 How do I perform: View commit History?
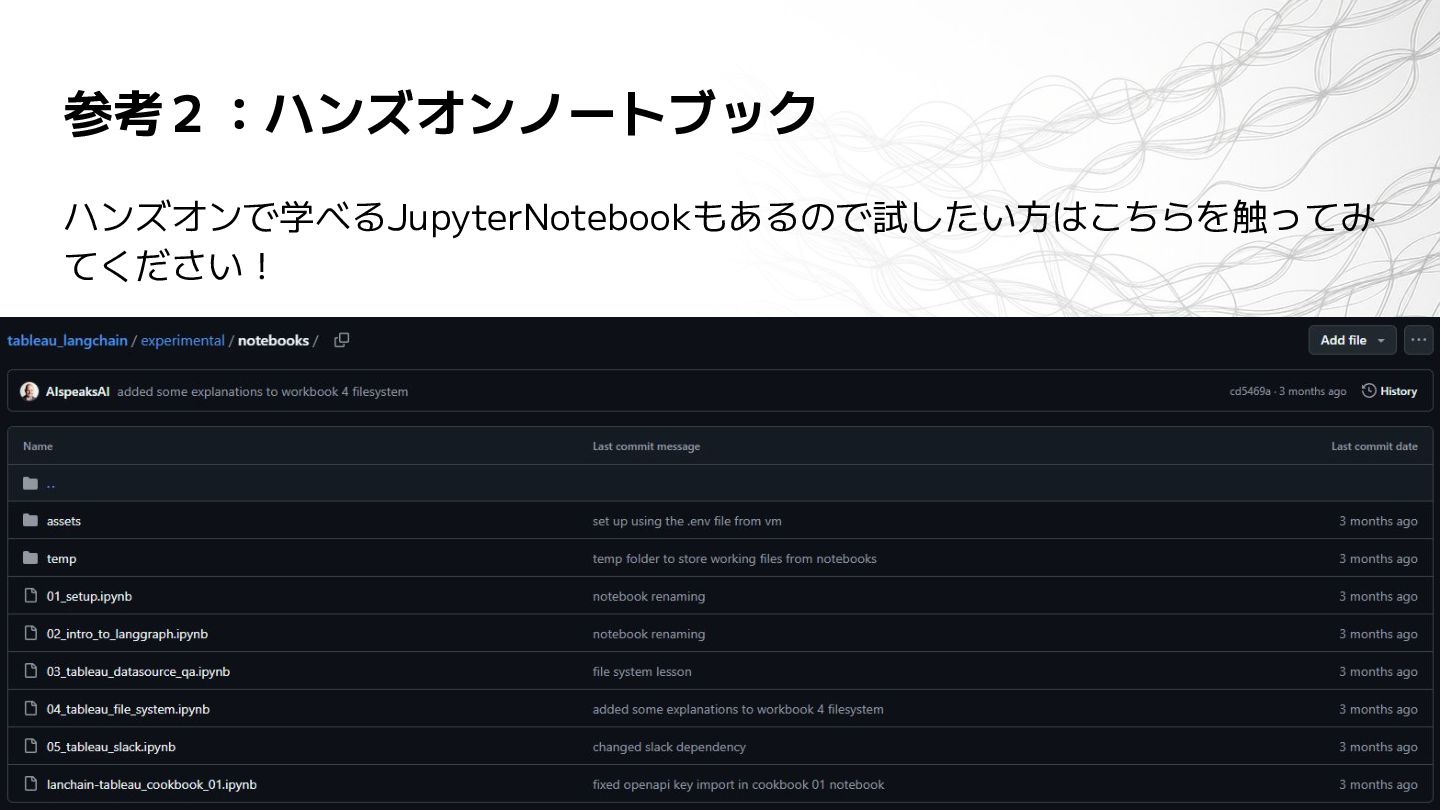tap(1390, 391)
